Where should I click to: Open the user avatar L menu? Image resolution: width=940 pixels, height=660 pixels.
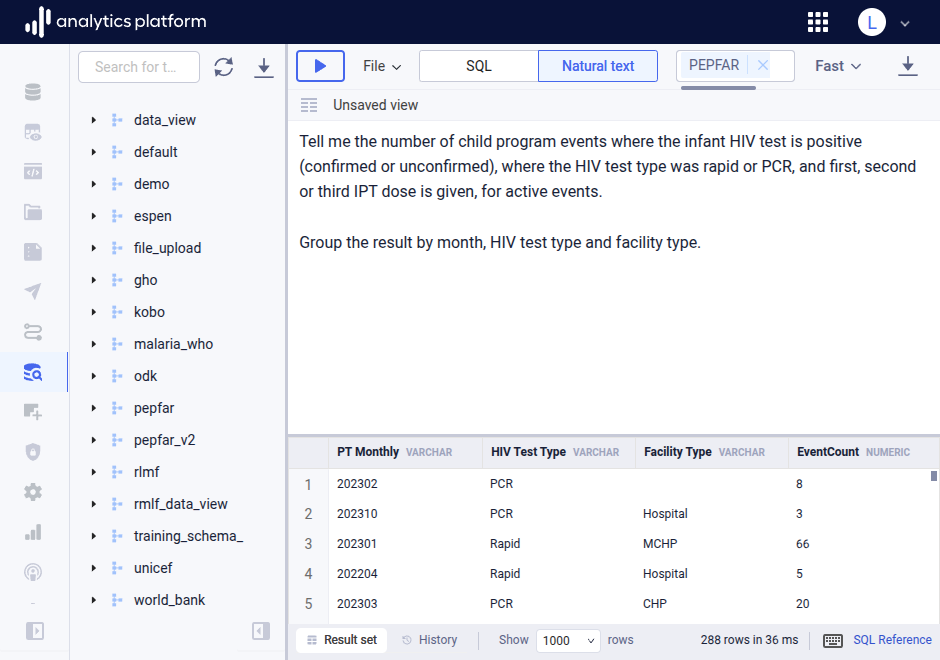click(x=872, y=22)
